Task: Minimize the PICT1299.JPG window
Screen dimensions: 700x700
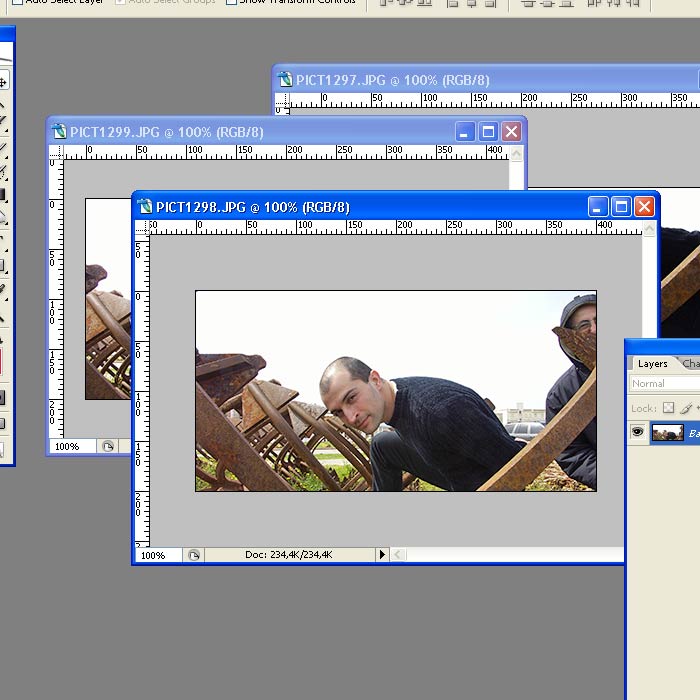Action: [x=465, y=132]
